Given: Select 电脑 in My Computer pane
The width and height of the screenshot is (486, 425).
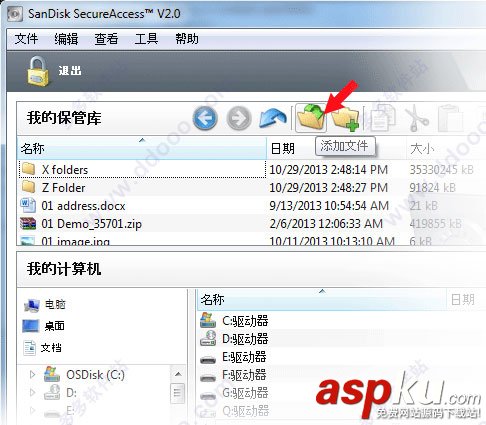Looking at the screenshot, I should tap(56, 304).
